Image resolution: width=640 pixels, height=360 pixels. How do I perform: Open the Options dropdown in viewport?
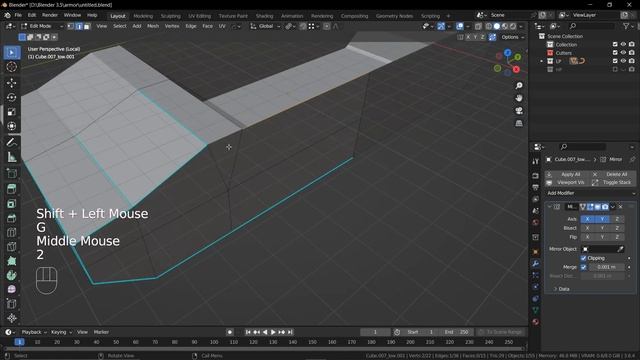(x=513, y=37)
